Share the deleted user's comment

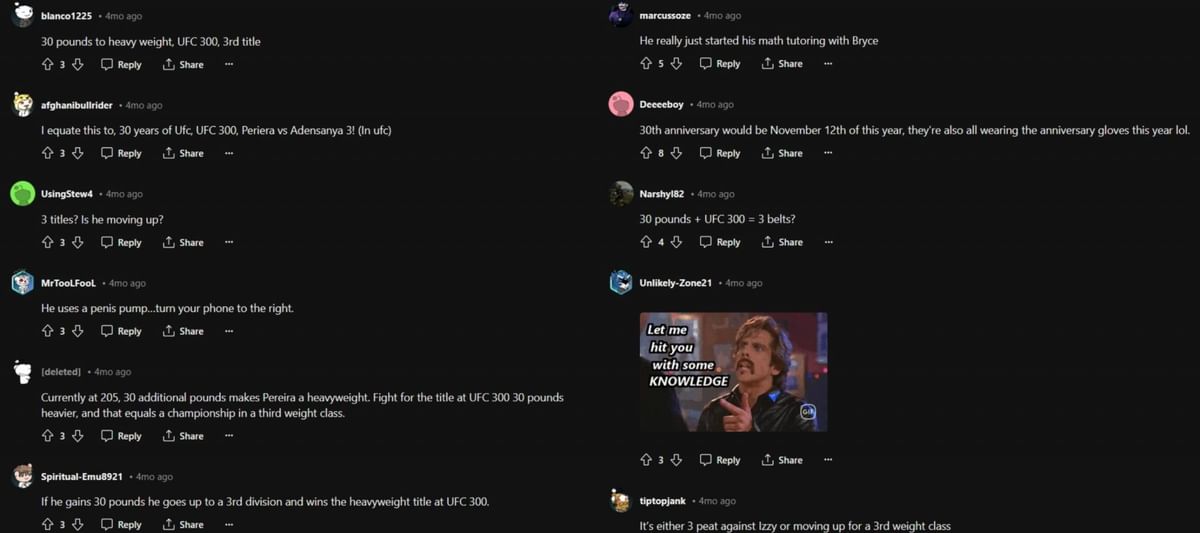[183, 436]
